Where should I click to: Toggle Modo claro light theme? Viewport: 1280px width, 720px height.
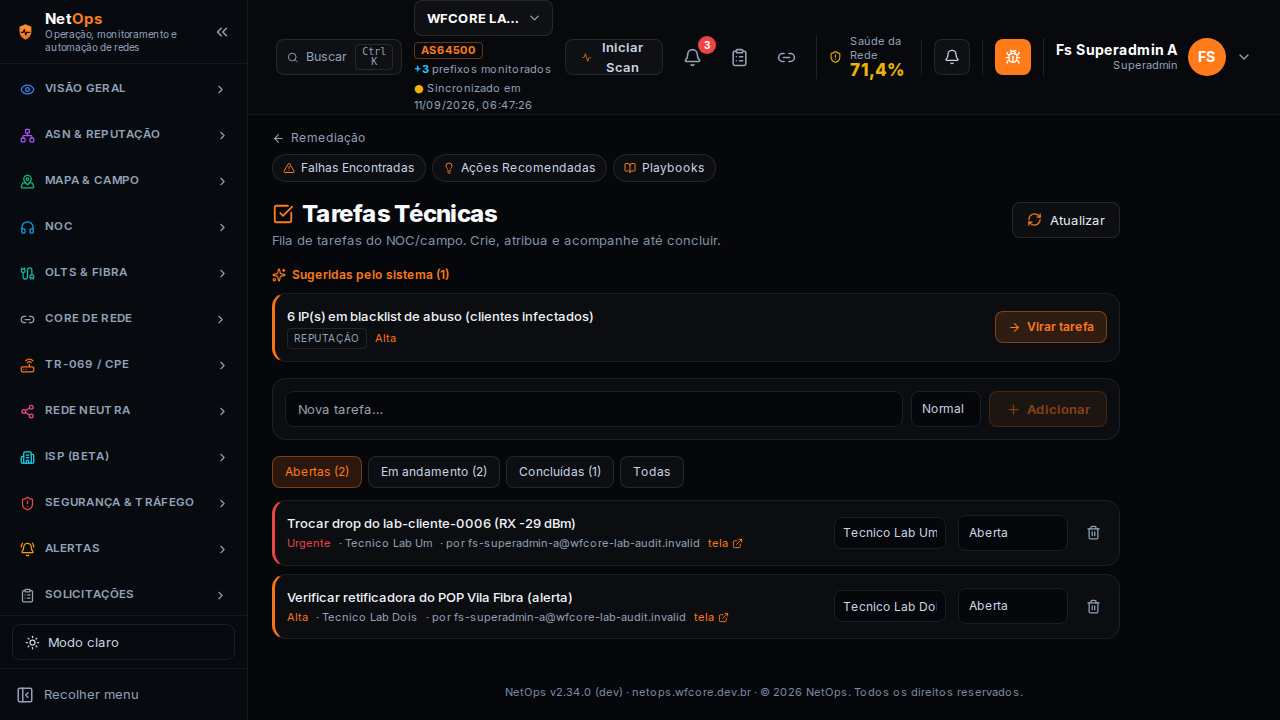tap(123, 642)
